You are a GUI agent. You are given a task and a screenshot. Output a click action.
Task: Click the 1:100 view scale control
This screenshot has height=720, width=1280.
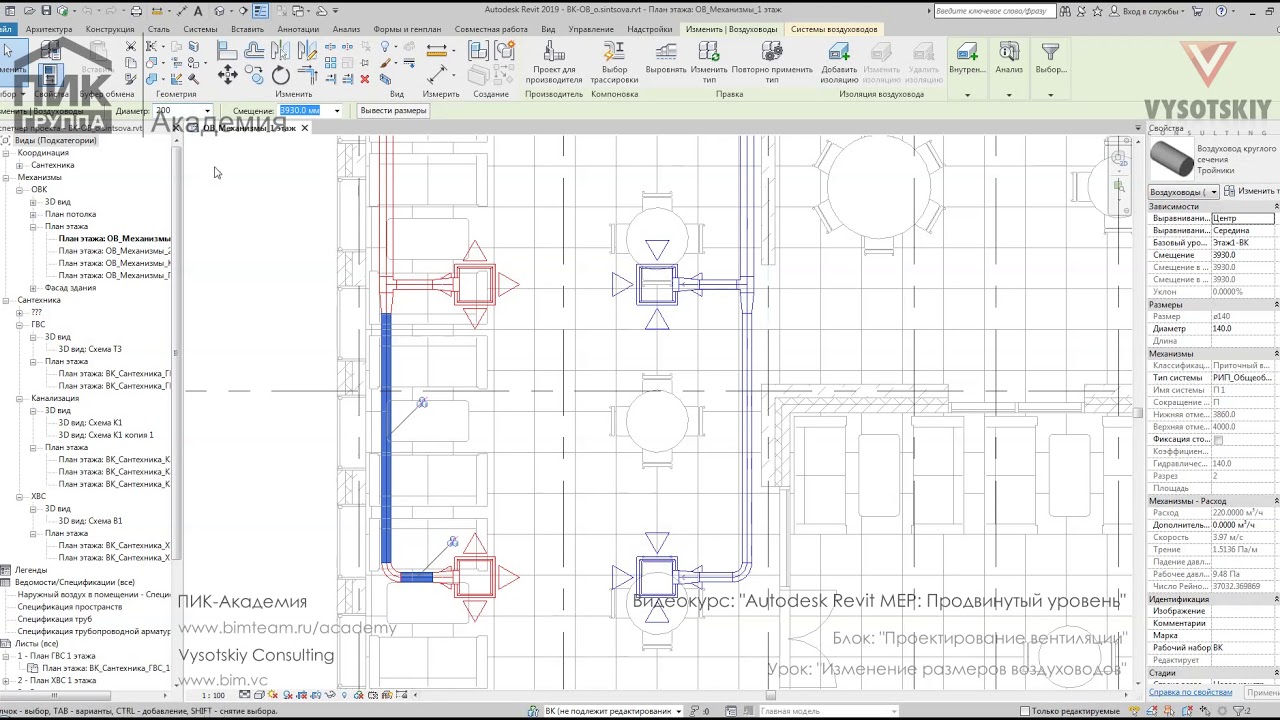point(214,695)
